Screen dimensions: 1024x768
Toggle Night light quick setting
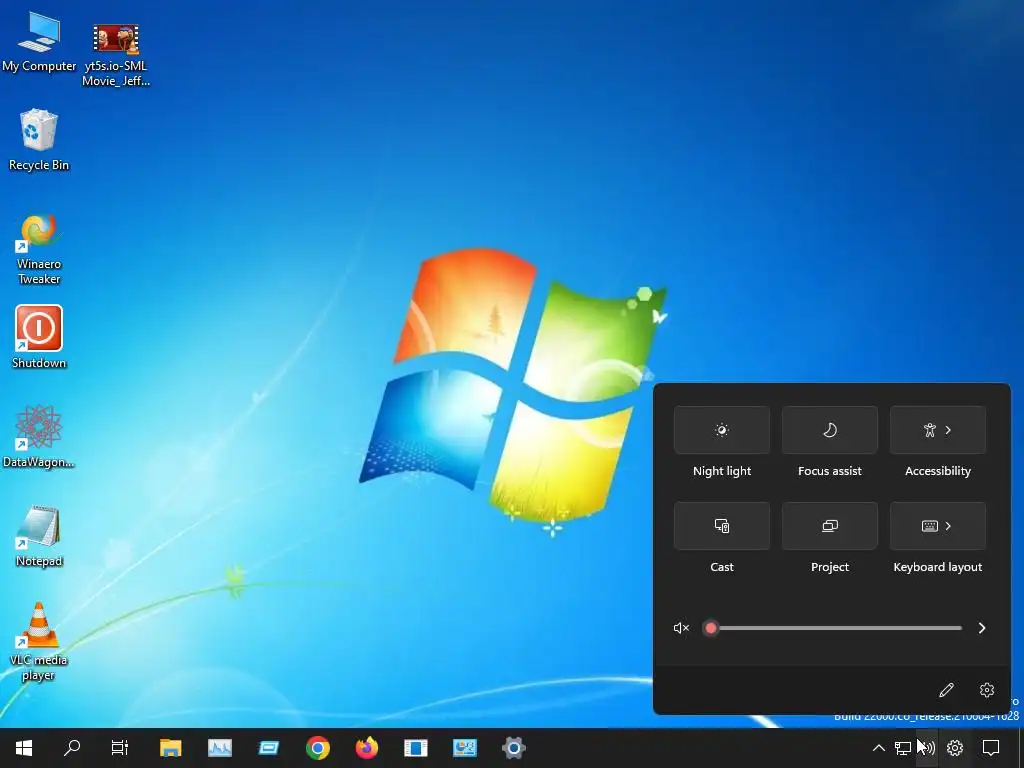[722, 430]
